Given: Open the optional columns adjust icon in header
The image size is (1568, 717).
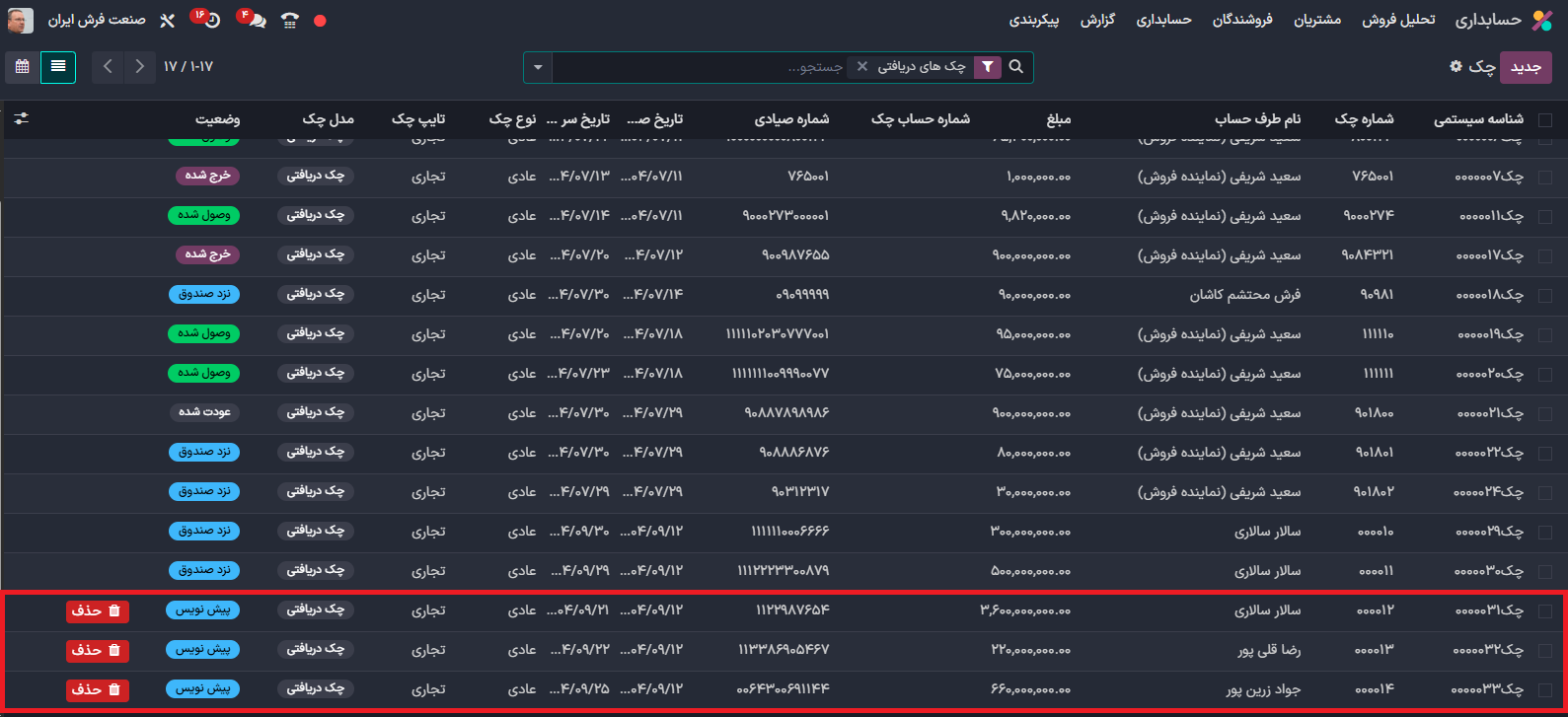Looking at the screenshot, I should point(22,118).
